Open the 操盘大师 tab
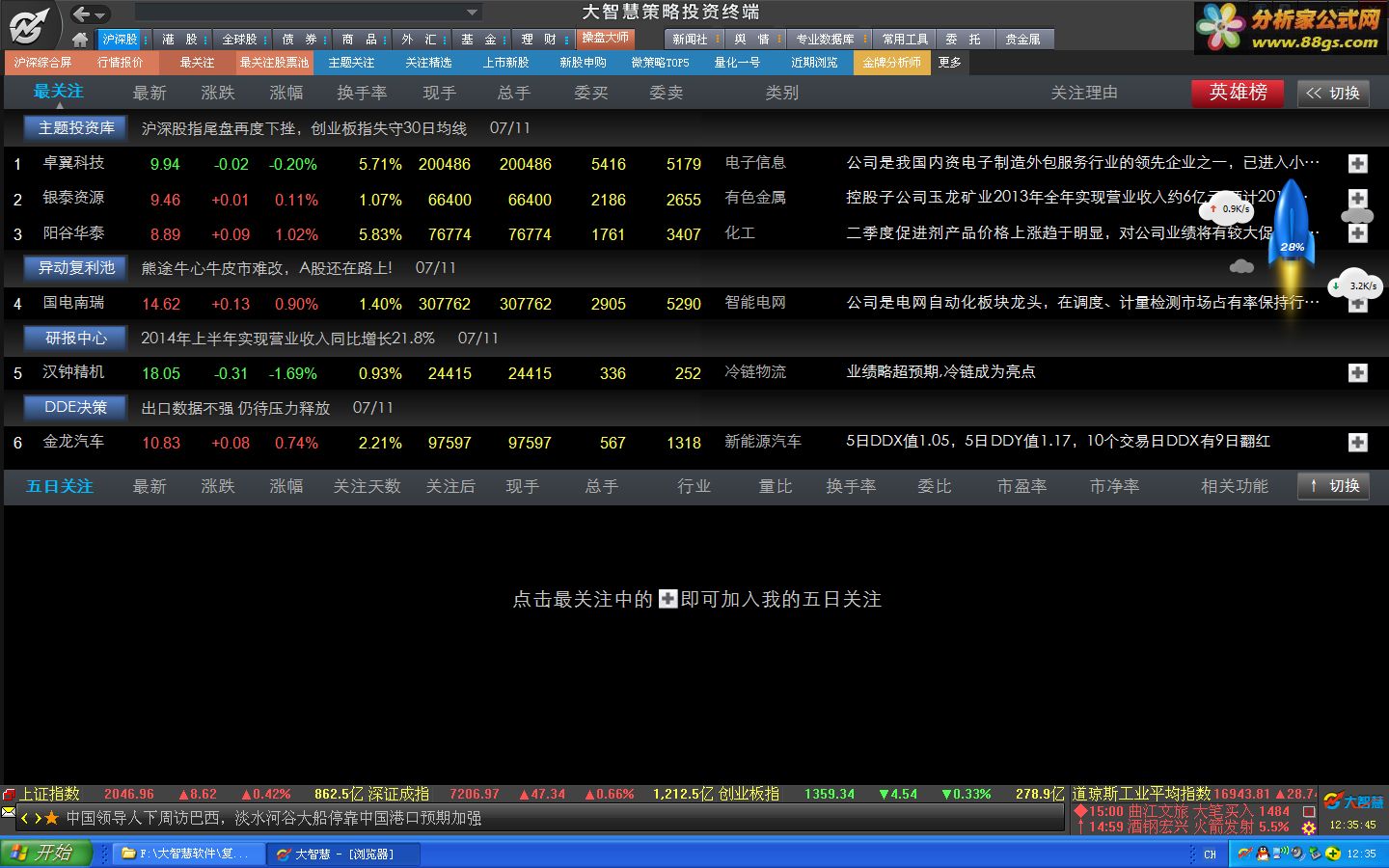 pos(605,39)
